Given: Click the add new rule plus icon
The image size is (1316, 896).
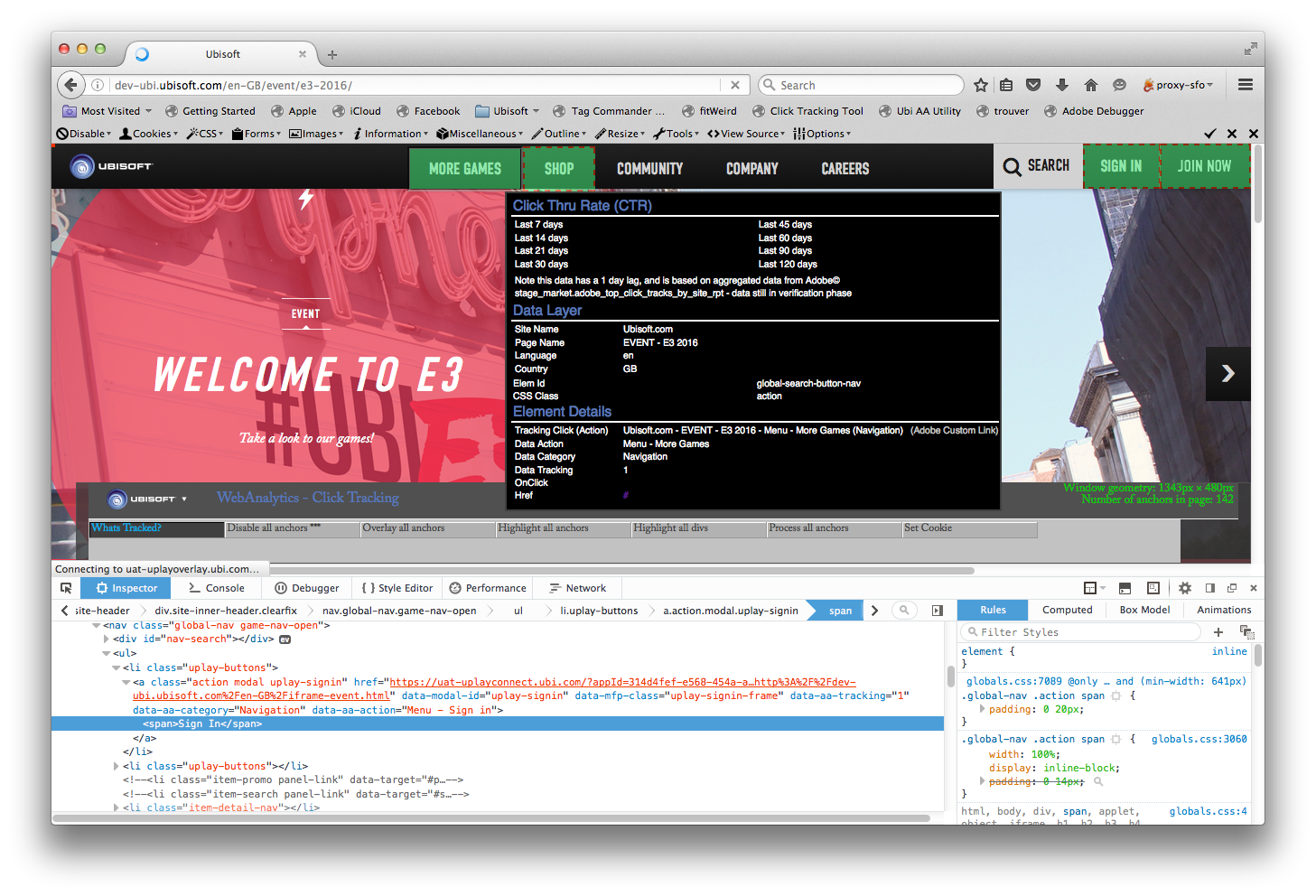Looking at the screenshot, I should click(1218, 632).
